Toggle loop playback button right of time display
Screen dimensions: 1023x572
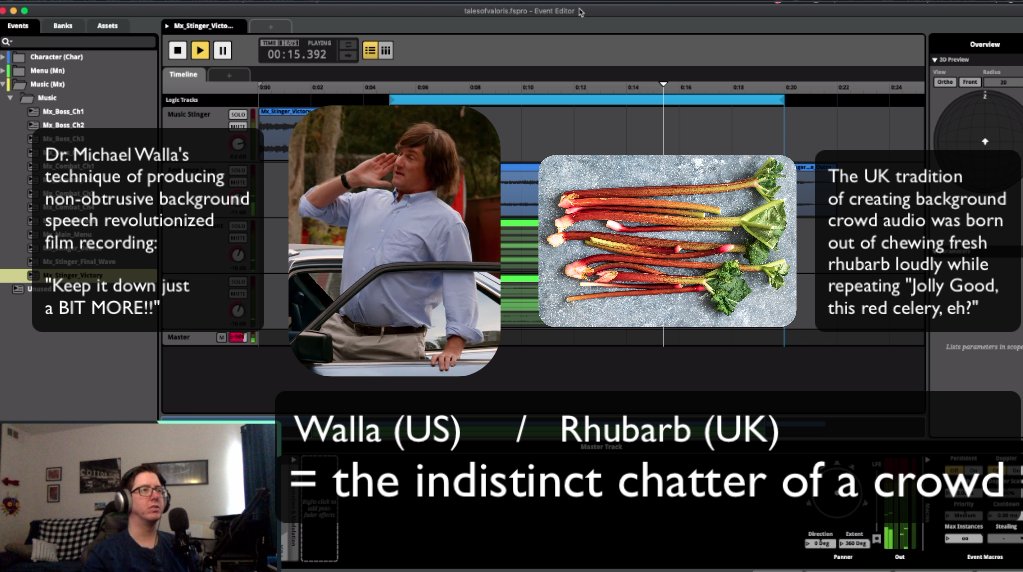pyautogui.click(x=348, y=44)
